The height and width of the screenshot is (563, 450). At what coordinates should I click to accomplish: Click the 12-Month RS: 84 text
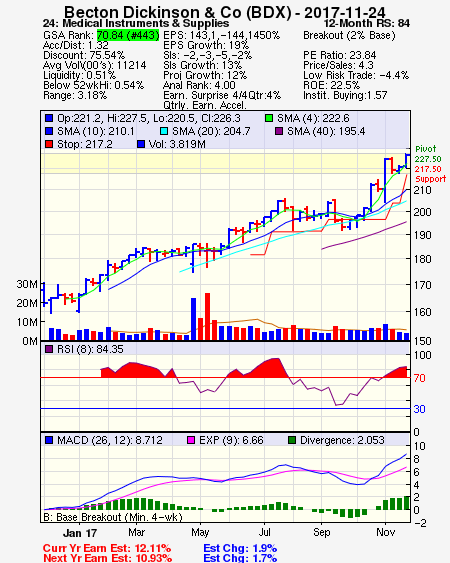coord(367,24)
